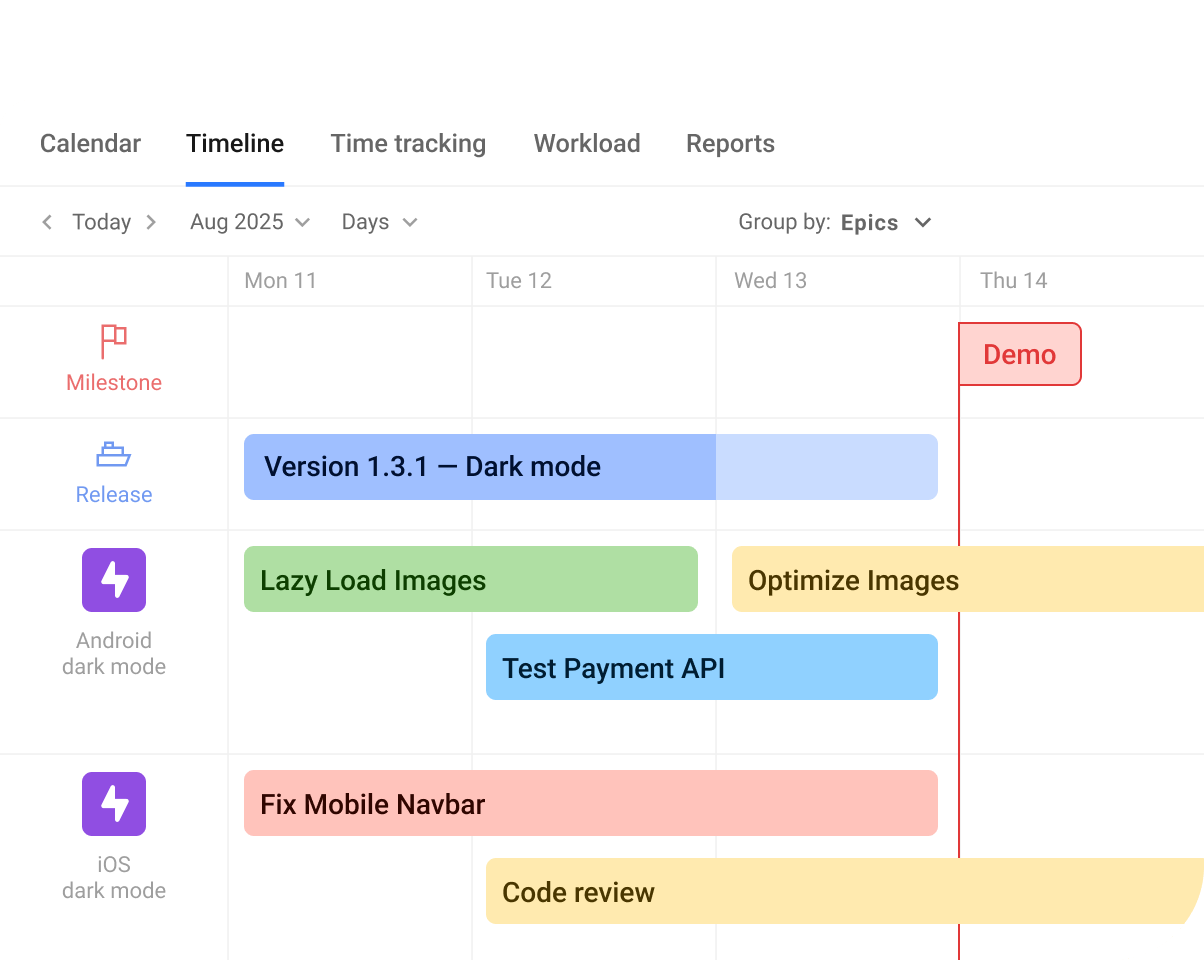
Task: Select the Release ship icon
Action: (113, 452)
